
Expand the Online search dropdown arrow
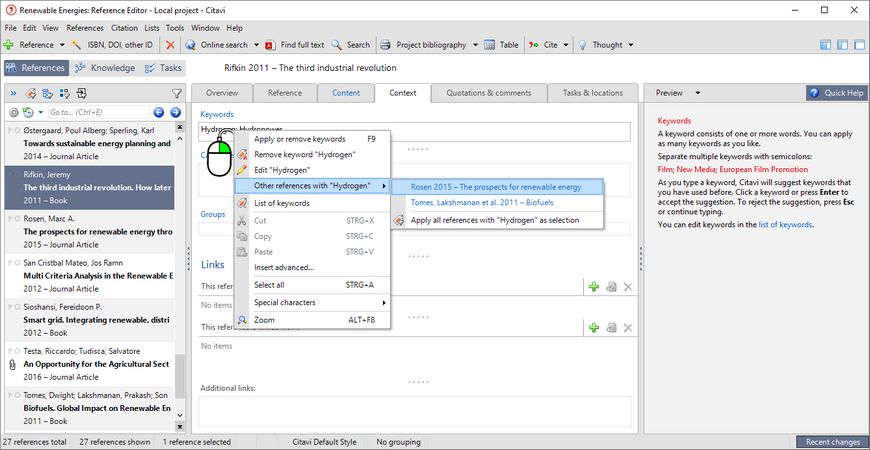pos(256,45)
